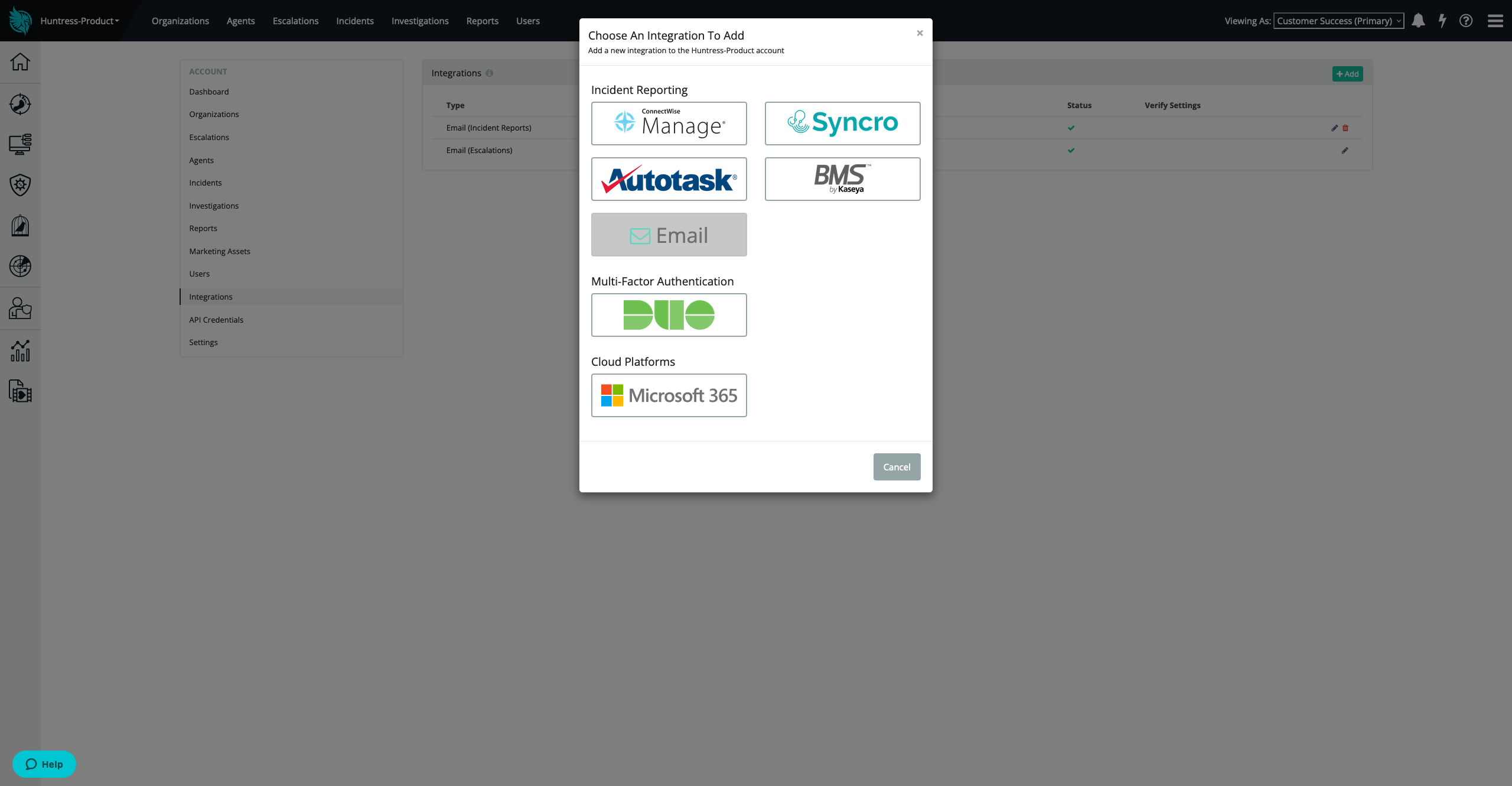The width and height of the screenshot is (1512, 786).
Task: Open the radar globe sidebar icon
Action: coord(20,266)
